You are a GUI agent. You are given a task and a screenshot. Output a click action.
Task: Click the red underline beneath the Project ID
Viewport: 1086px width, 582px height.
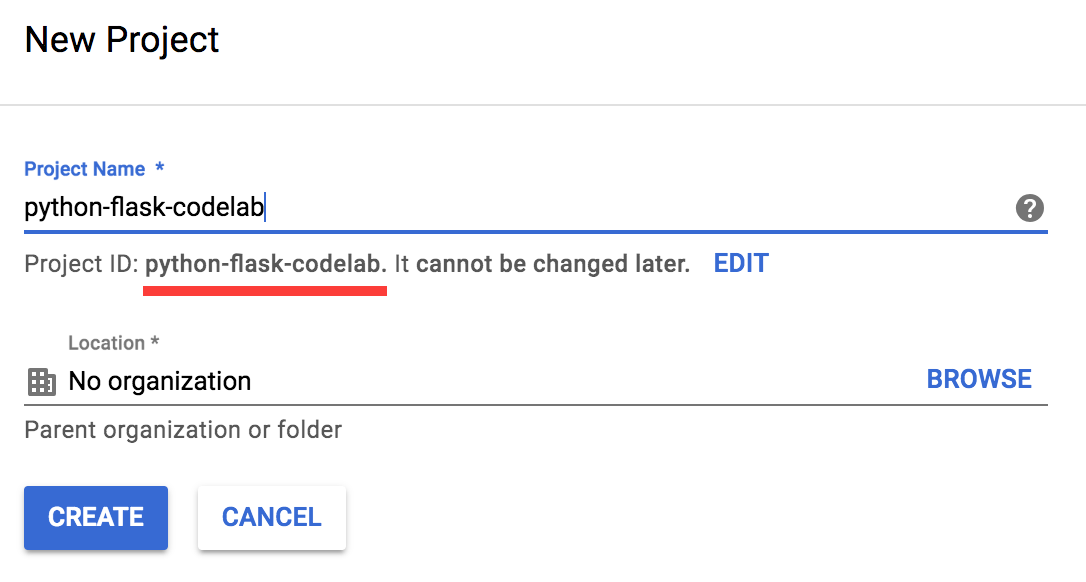point(265,291)
